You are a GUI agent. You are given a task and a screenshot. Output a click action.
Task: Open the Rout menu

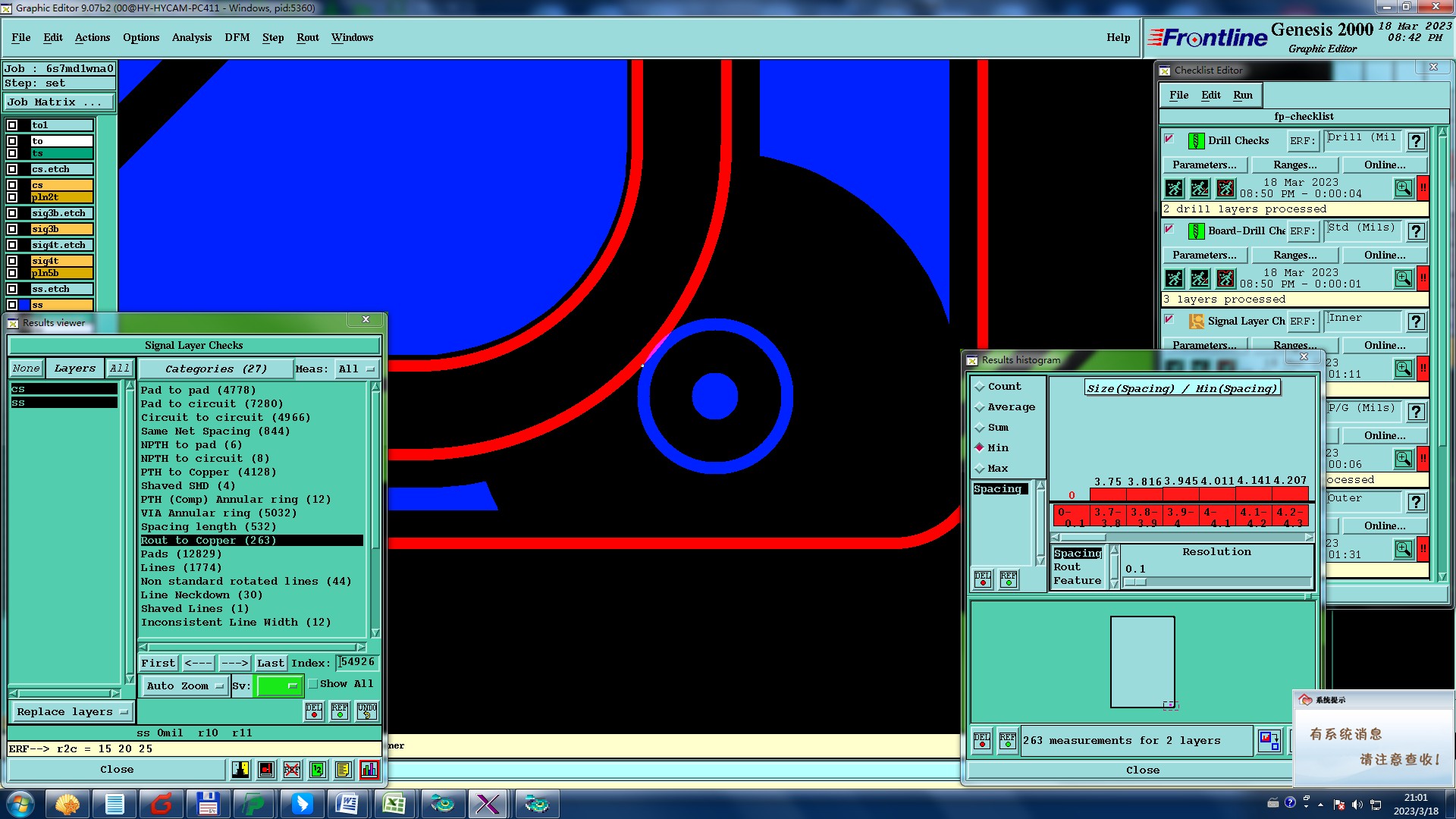(x=308, y=37)
